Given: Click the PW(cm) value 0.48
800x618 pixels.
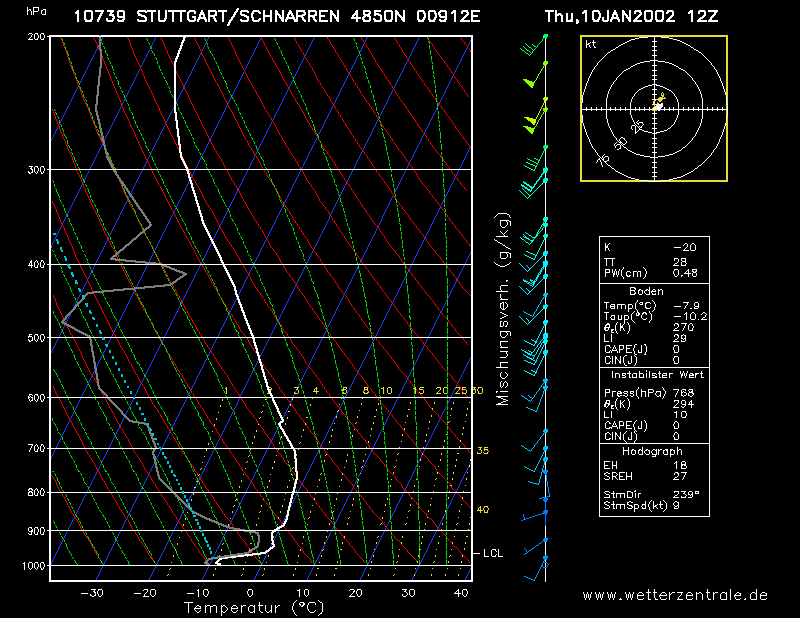Looking at the screenshot, I should (685, 273).
